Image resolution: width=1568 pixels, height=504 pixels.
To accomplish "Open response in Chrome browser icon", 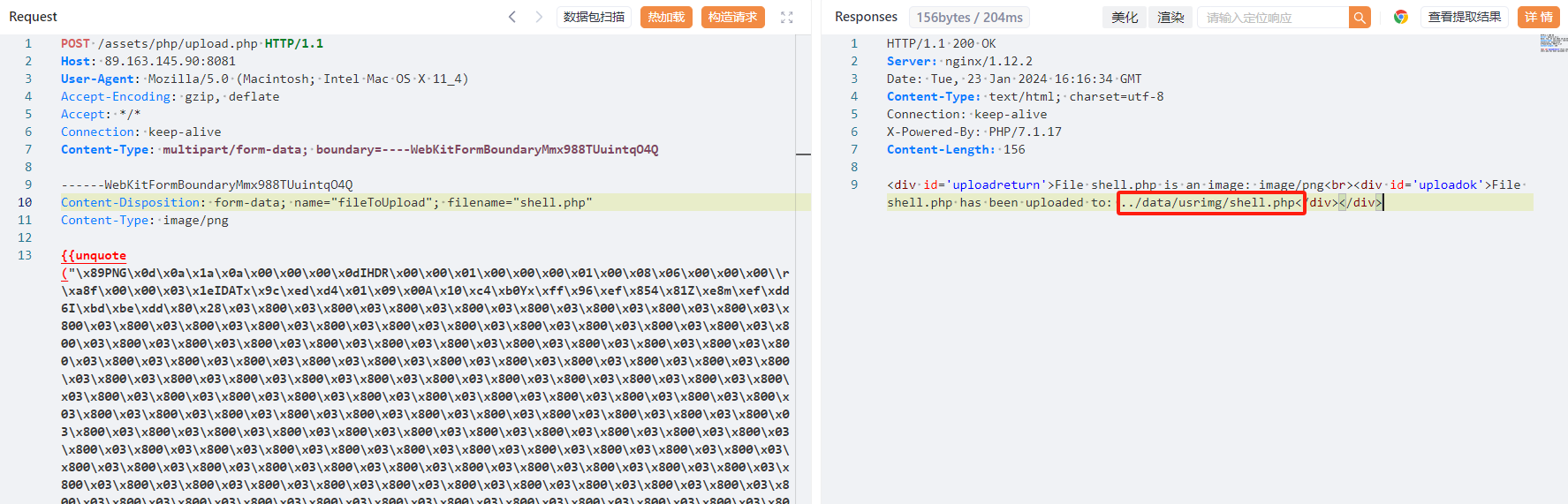I will (x=1400, y=17).
